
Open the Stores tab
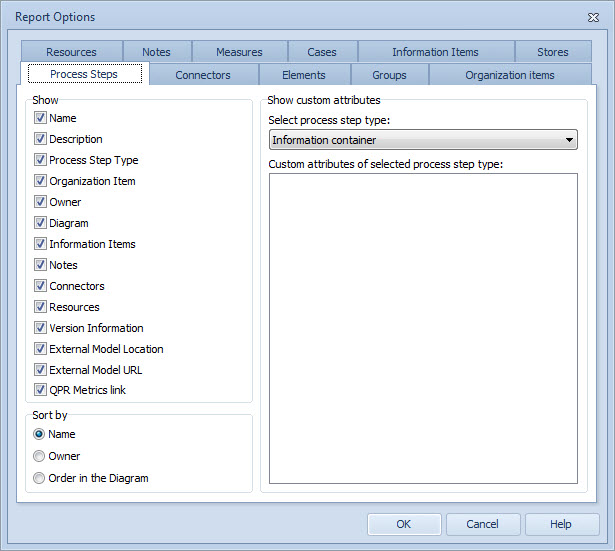pyautogui.click(x=552, y=52)
